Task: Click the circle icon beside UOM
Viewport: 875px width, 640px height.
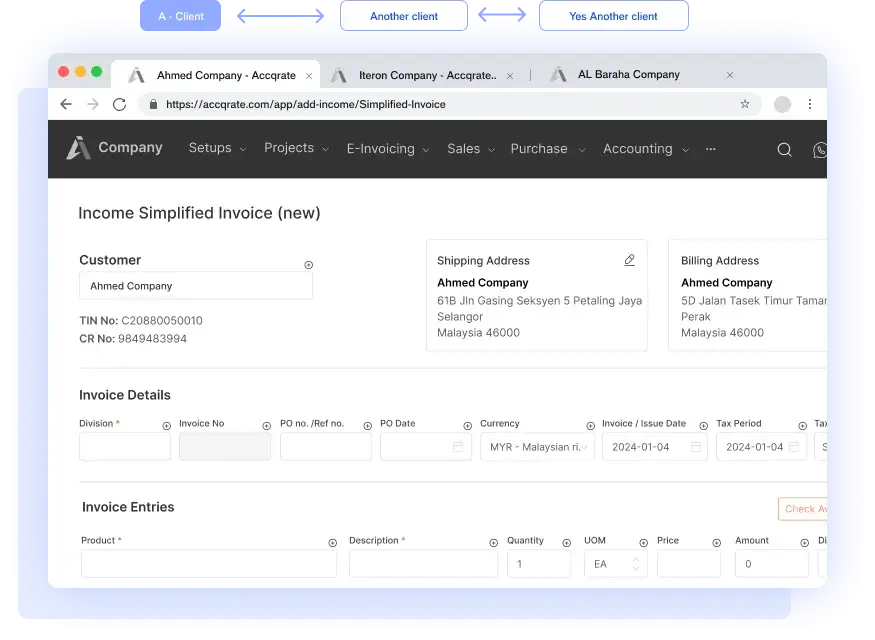Action: 643,543
